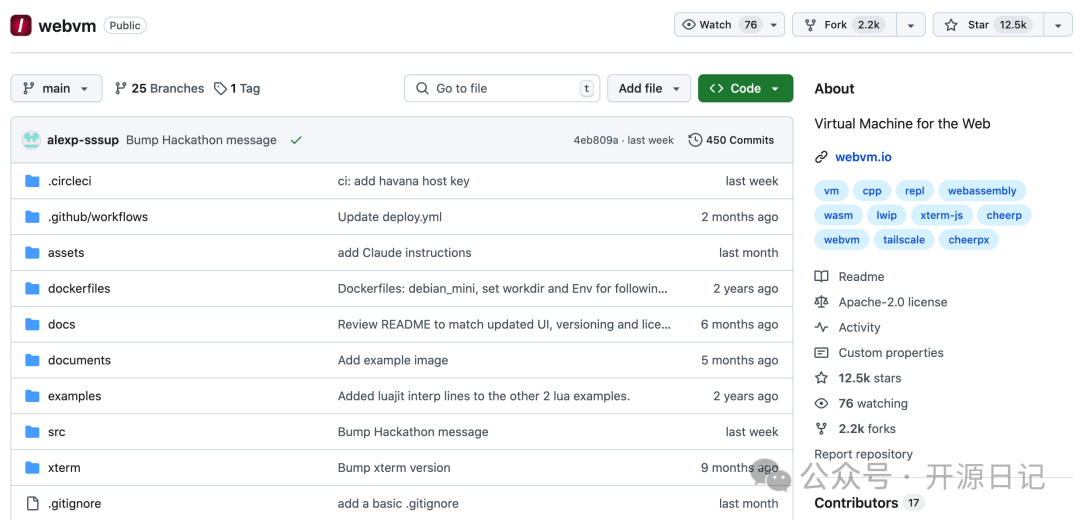Open the 2.2k forks link

867,429
